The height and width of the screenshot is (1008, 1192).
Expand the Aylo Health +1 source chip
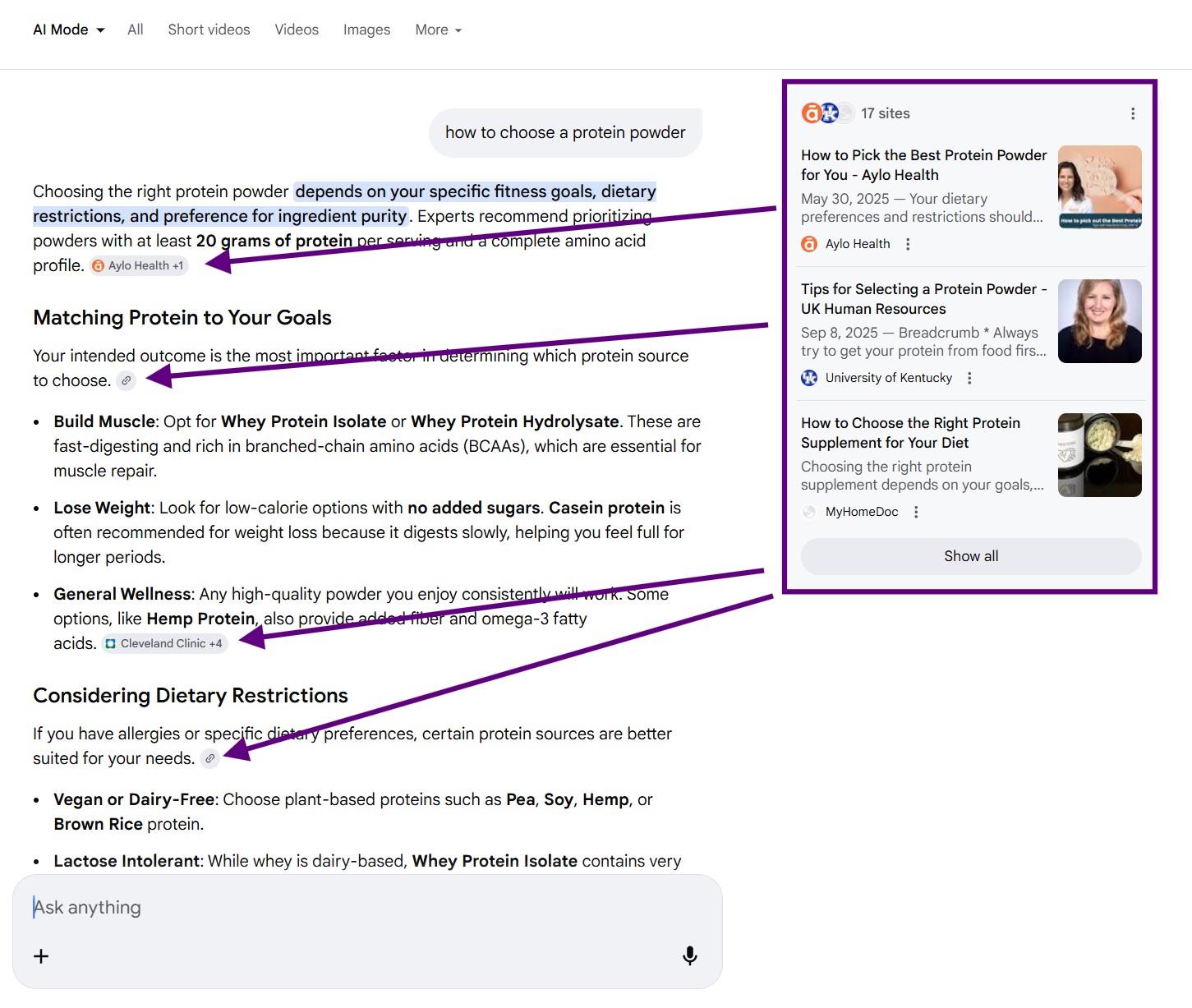pyautogui.click(x=139, y=265)
